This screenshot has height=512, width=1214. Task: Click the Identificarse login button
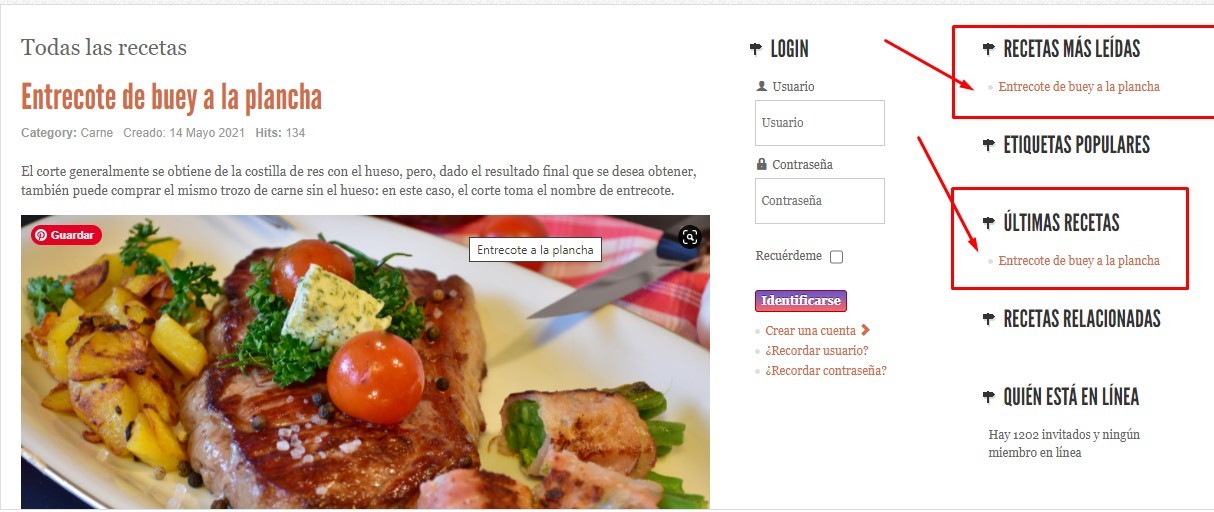pos(801,301)
